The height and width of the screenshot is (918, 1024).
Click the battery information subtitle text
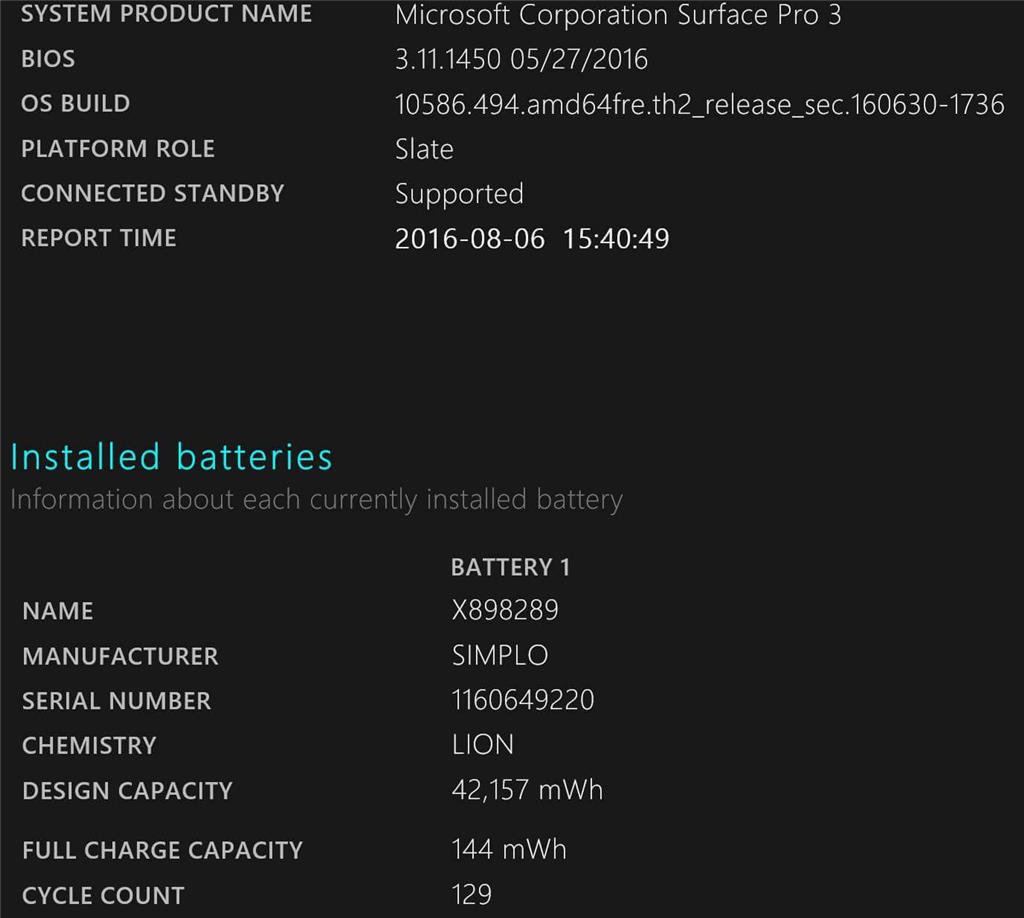317,499
